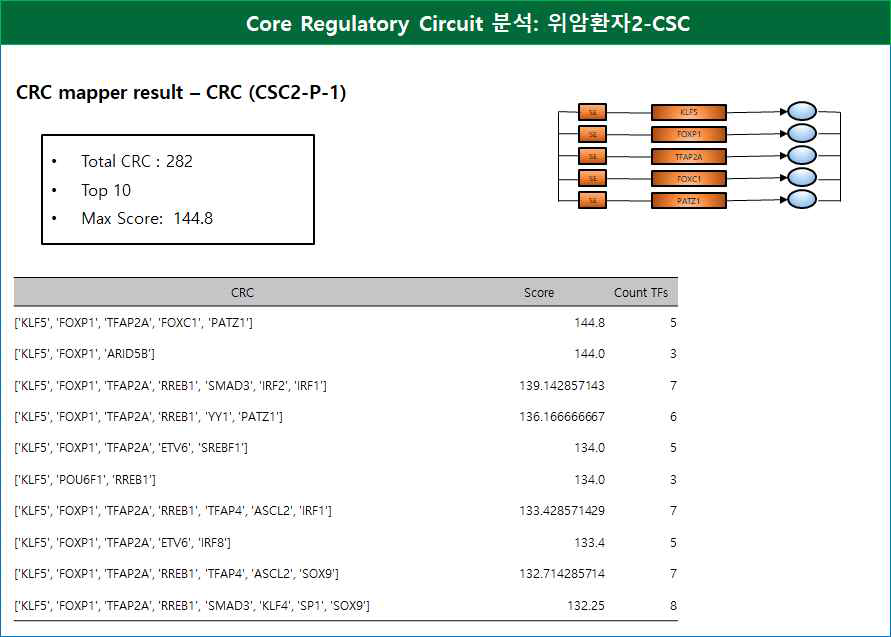891x637 pixels.
Task: Click the score value 132.25
Action: point(586,606)
